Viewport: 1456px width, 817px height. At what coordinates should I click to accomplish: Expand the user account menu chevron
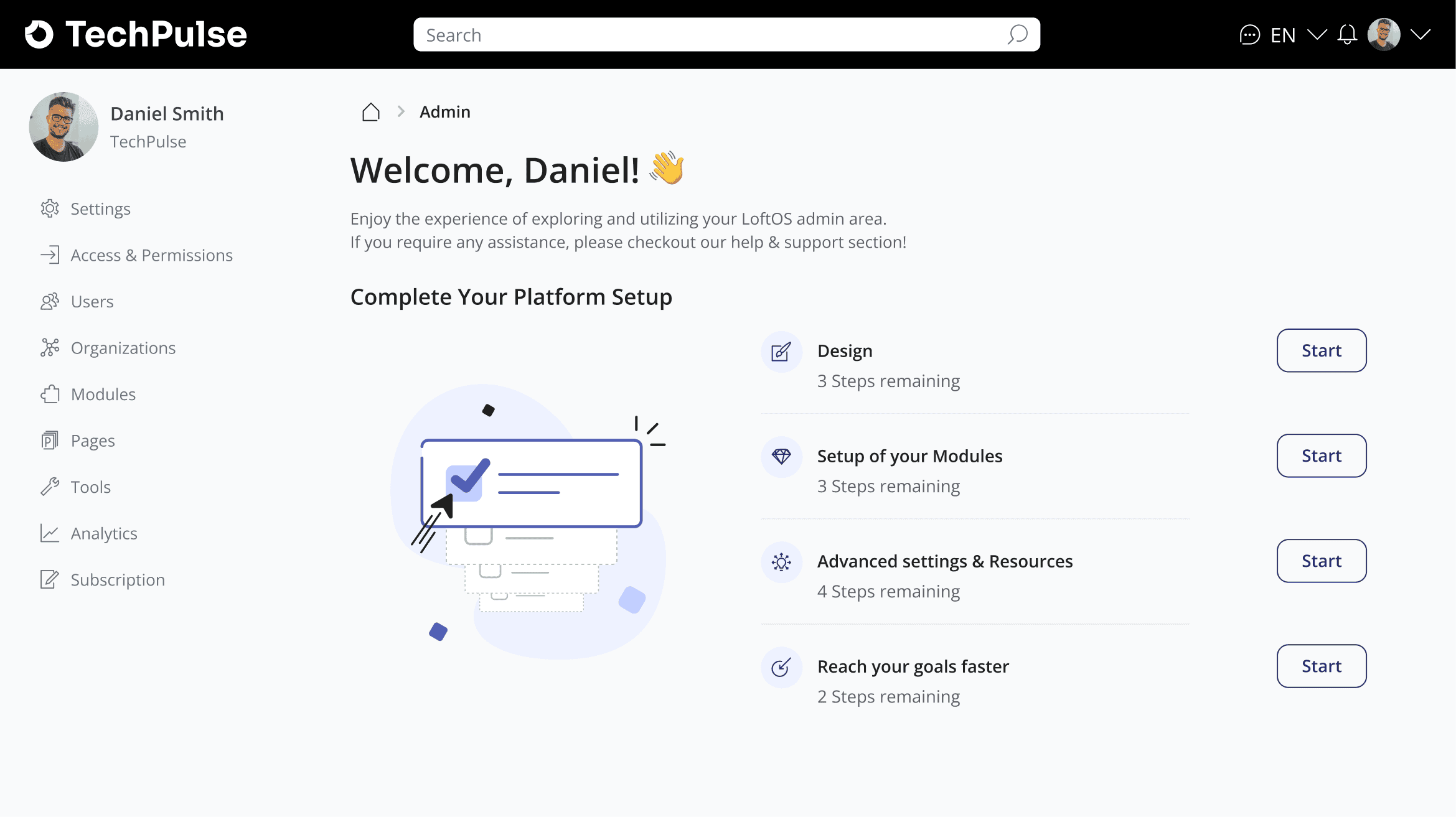tap(1421, 35)
